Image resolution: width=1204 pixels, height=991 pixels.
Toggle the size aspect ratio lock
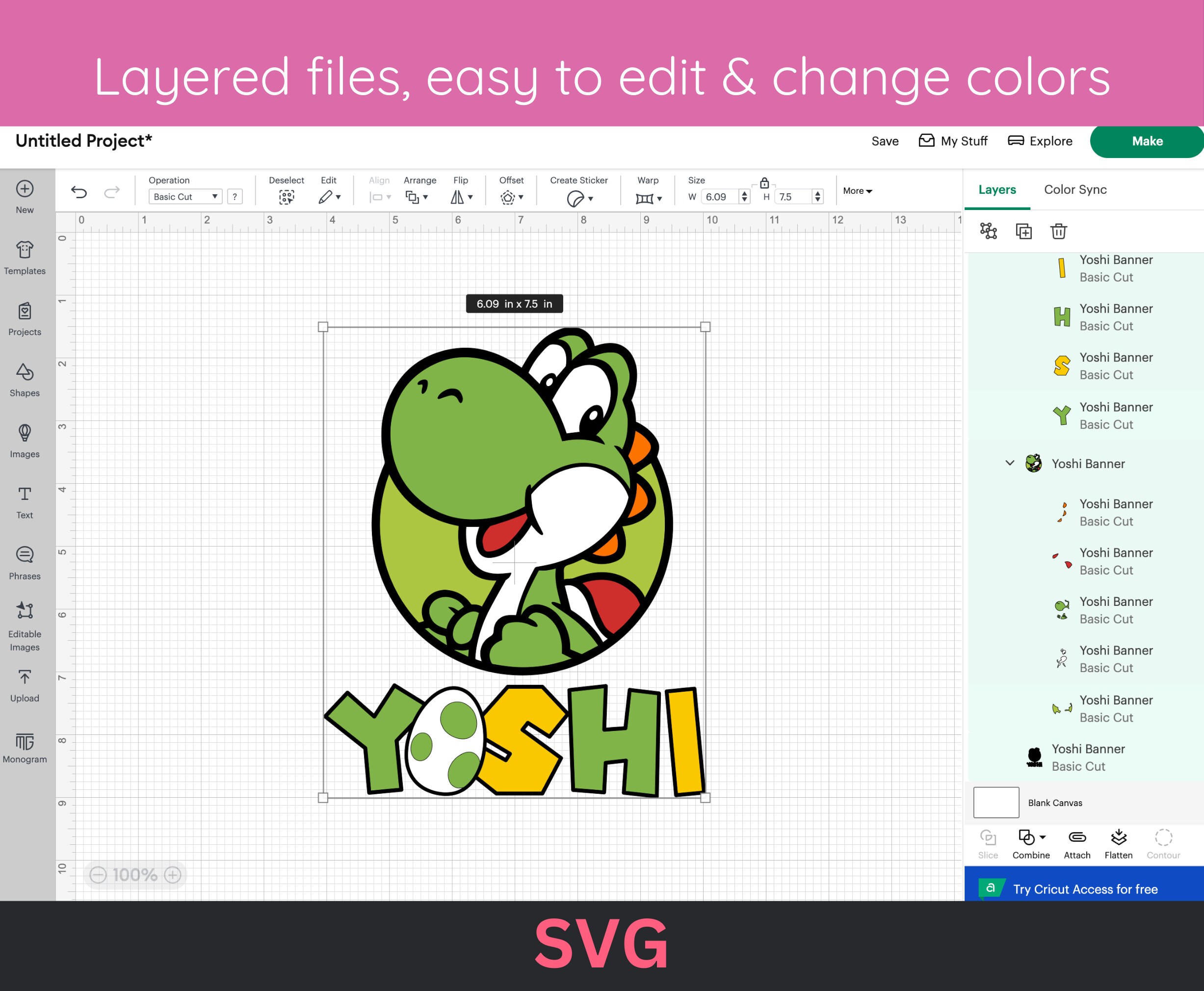pyautogui.click(x=764, y=183)
